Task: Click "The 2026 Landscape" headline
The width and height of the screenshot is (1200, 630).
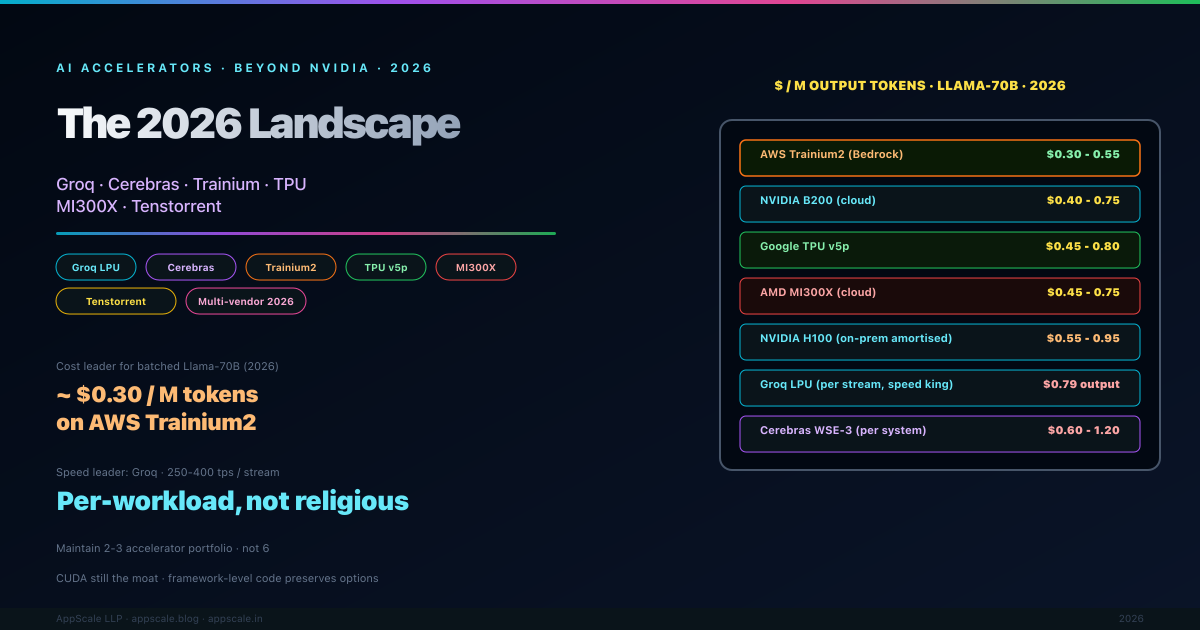Action: pyautogui.click(x=259, y=124)
